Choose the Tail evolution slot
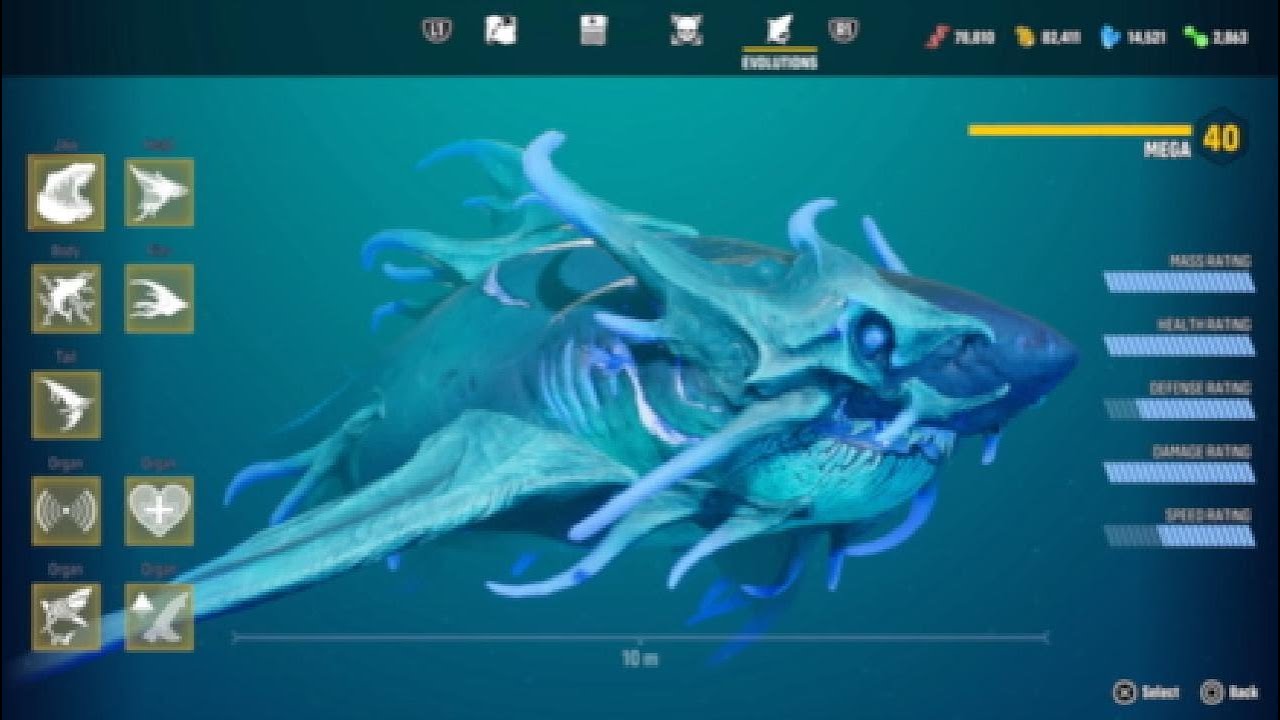The width and height of the screenshot is (1280, 720). click(66, 405)
